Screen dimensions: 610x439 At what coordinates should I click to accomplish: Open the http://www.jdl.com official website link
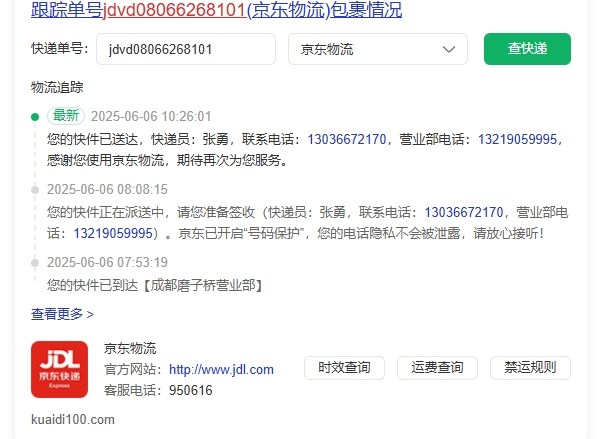(221, 369)
